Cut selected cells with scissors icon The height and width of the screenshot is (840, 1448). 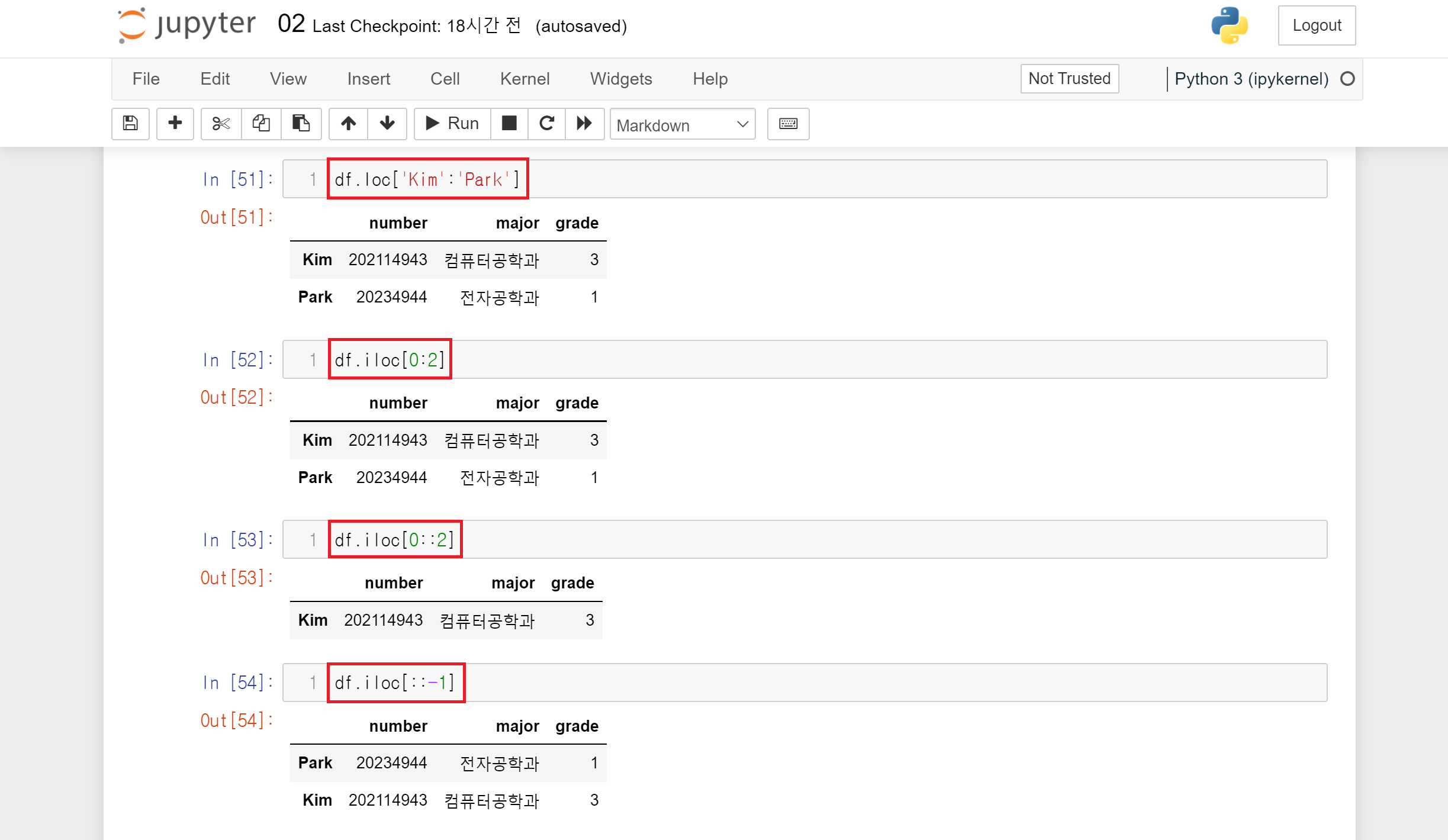tap(221, 123)
